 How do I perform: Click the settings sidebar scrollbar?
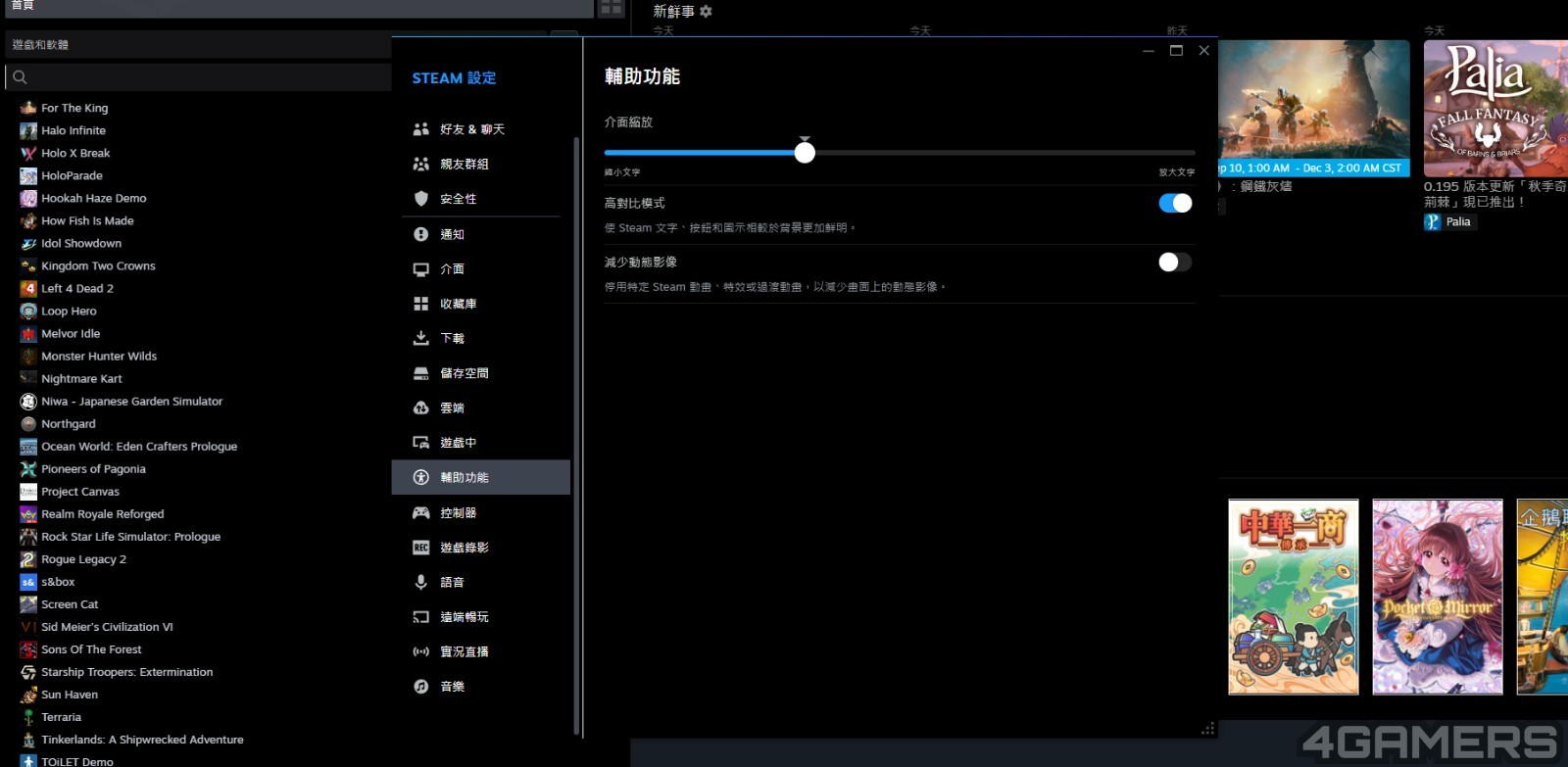576,436
